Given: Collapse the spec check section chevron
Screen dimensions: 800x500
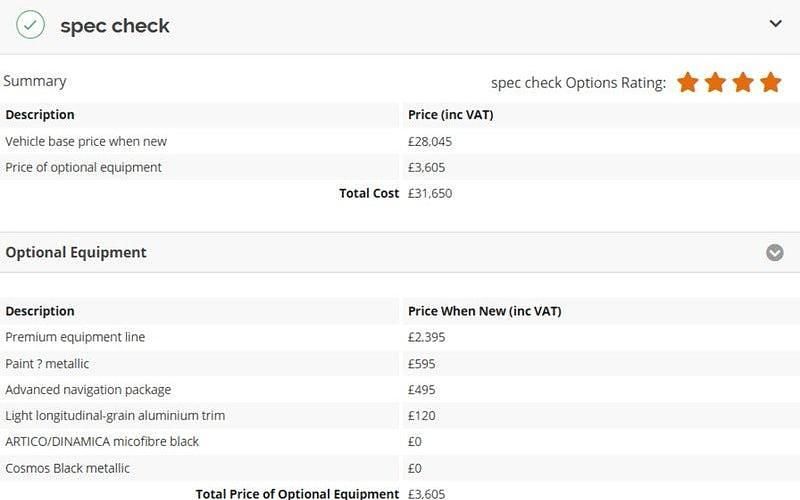Looking at the screenshot, I should click(775, 24).
